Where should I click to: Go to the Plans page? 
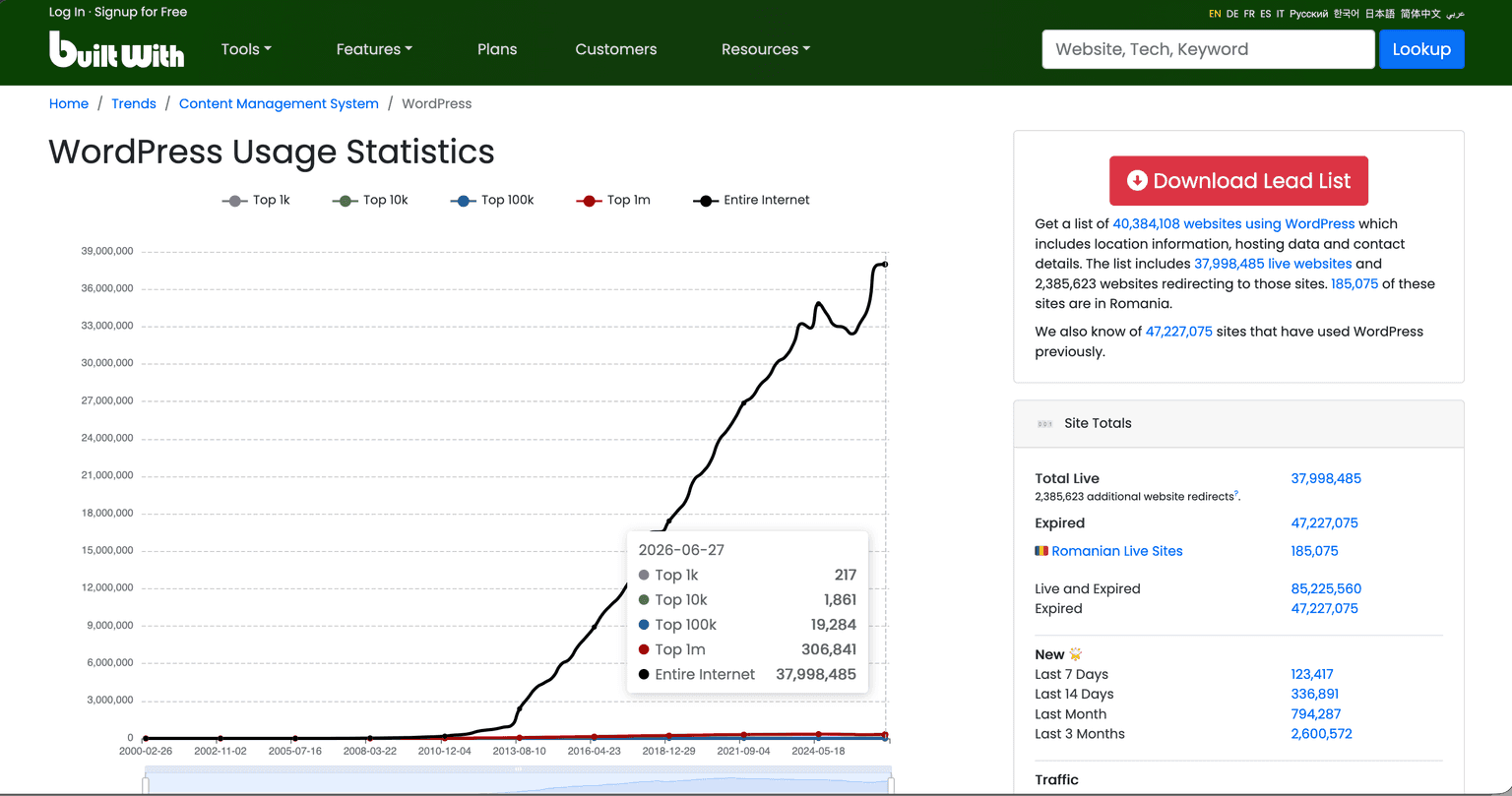coord(497,49)
